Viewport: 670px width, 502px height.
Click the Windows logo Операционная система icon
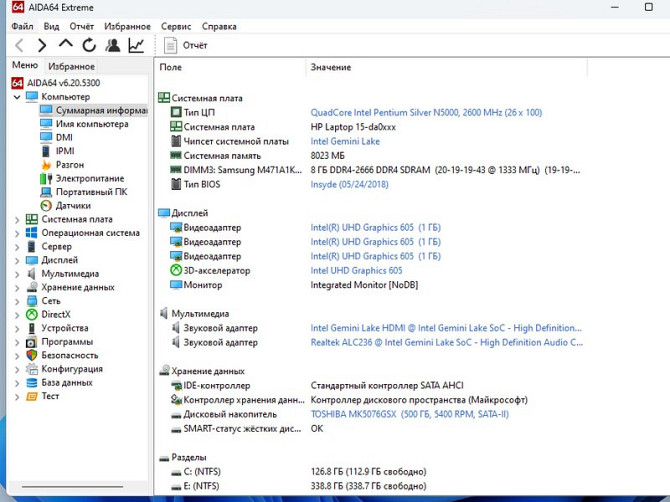tap(32, 233)
